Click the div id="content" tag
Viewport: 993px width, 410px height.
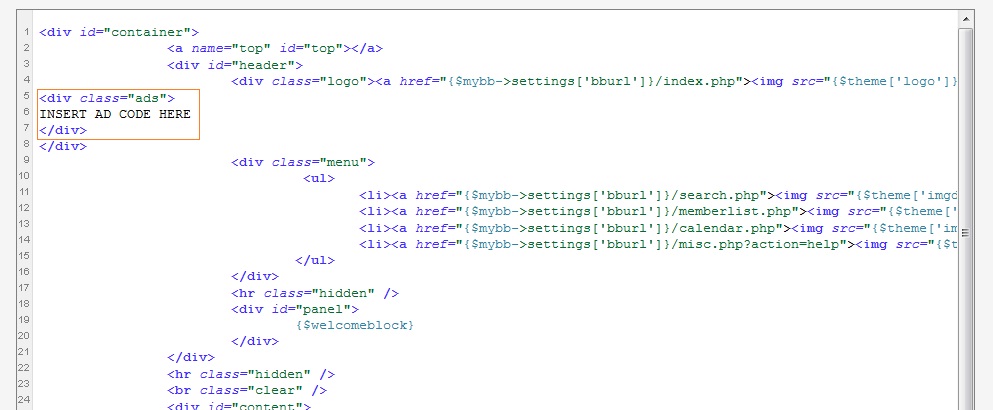tap(239, 405)
